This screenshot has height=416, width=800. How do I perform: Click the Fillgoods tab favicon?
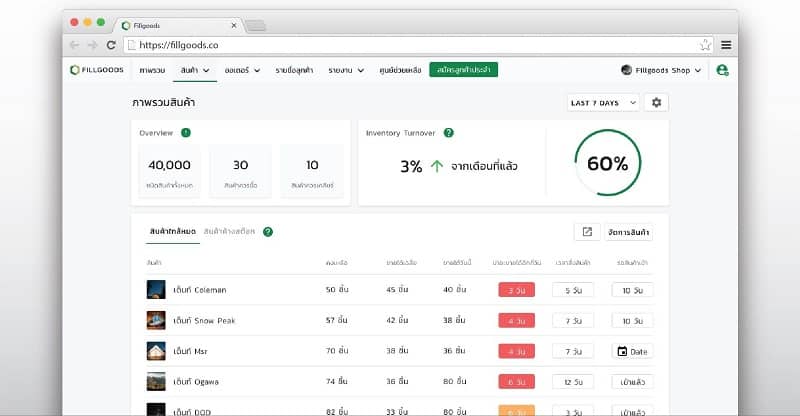click(x=126, y=26)
